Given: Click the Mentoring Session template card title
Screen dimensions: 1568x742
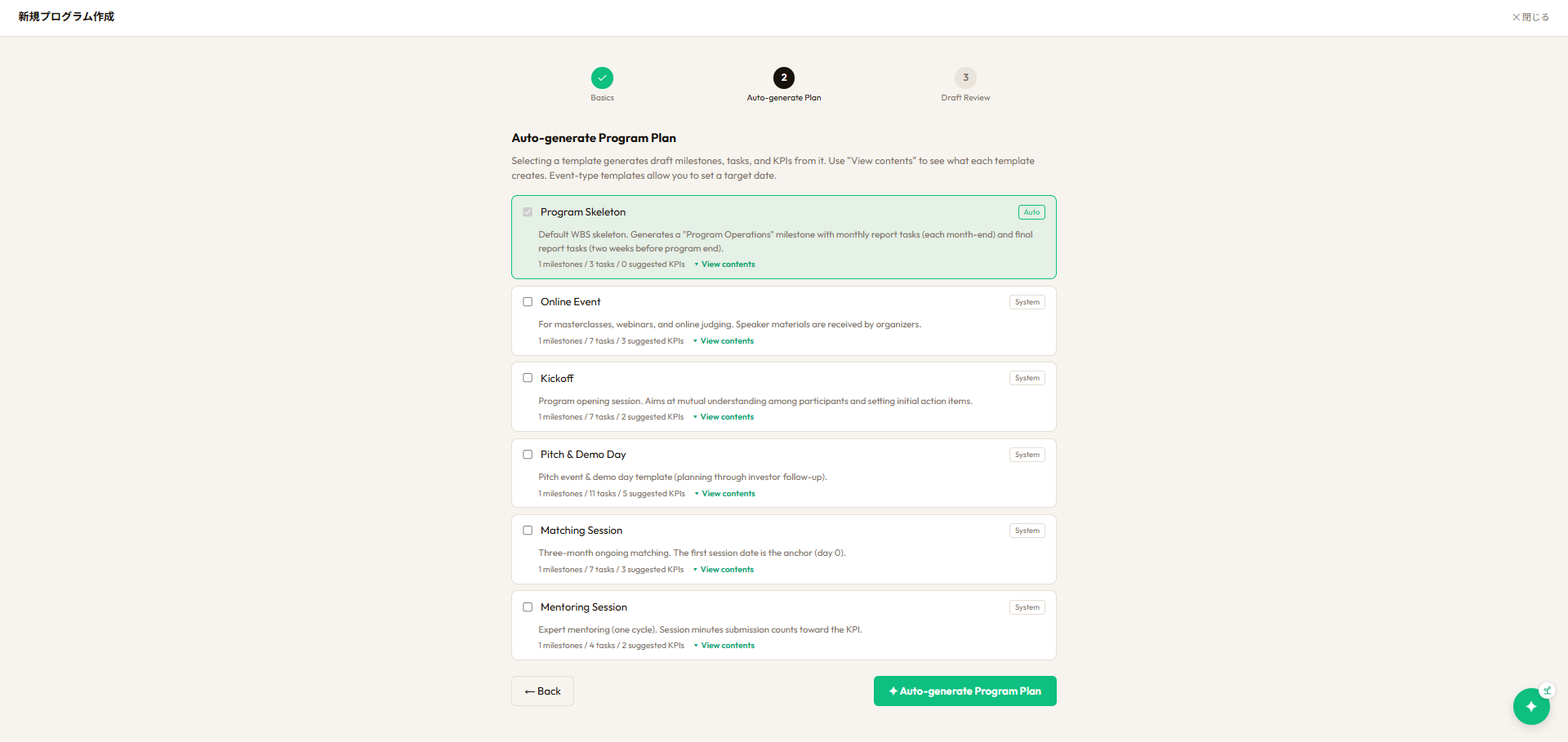Looking at the screenshot, I should (x=584, y=607).
